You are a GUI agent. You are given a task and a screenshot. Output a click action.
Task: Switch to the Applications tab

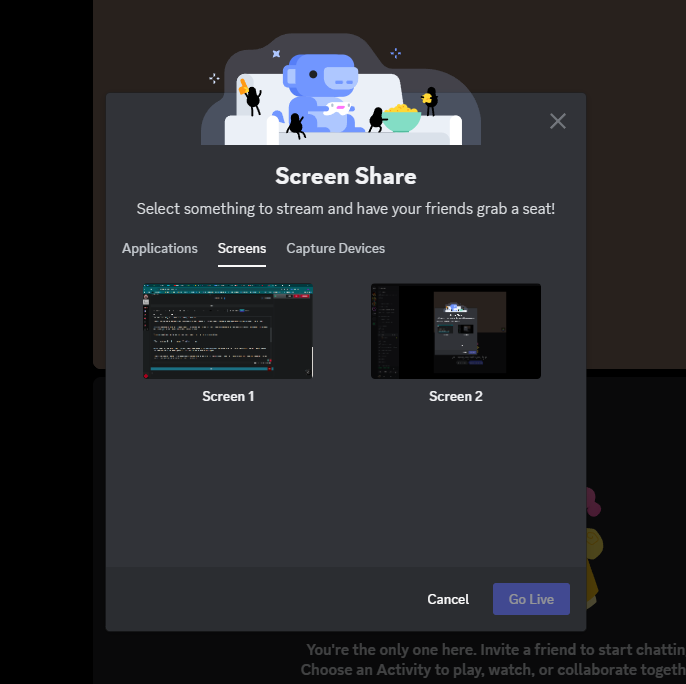pyautogui.click(x=160, y=249)
